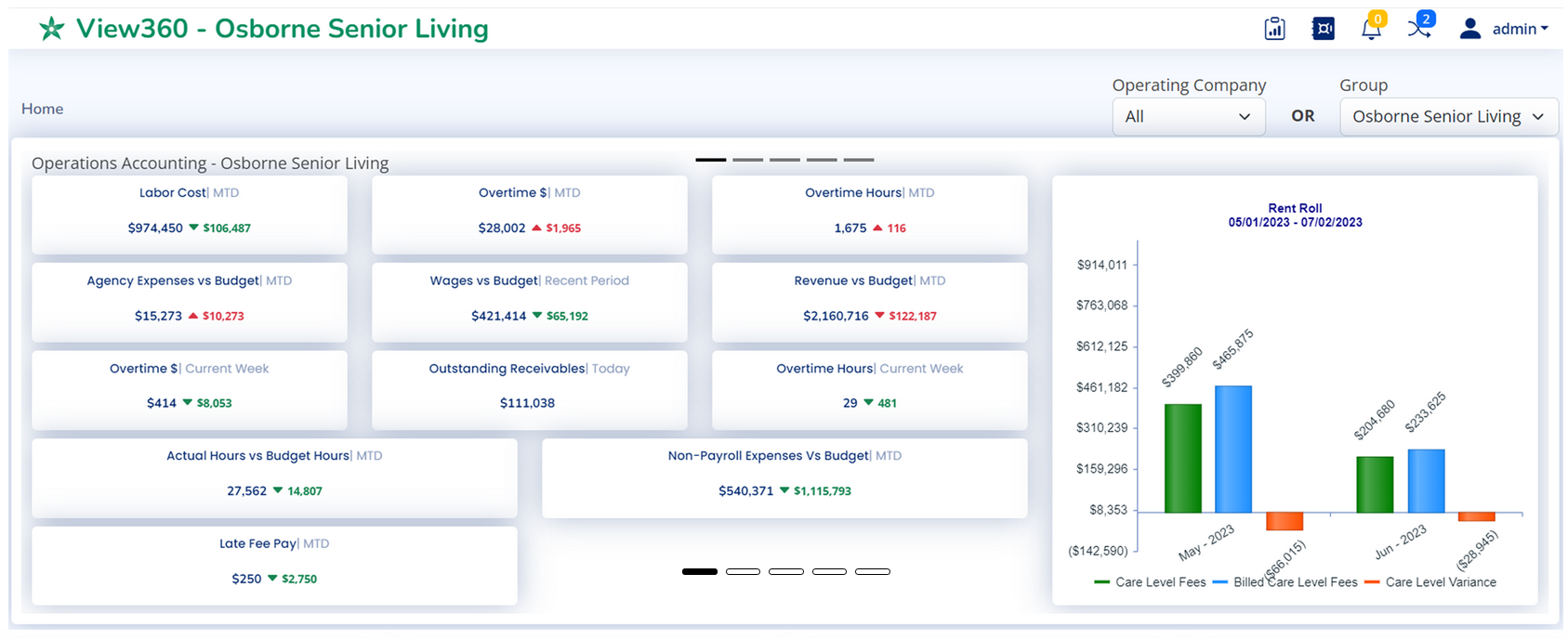Open the shuffle icon with badge 2

(x=1418, y=28)
